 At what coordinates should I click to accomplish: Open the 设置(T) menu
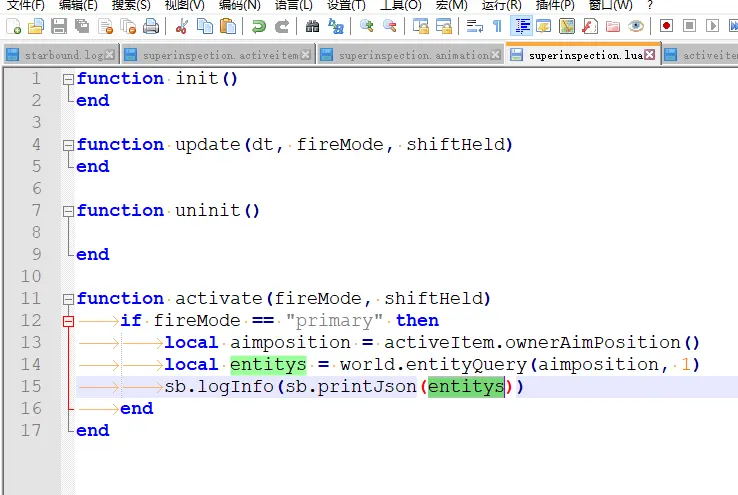pyautogui.click(x=346, y=5)
